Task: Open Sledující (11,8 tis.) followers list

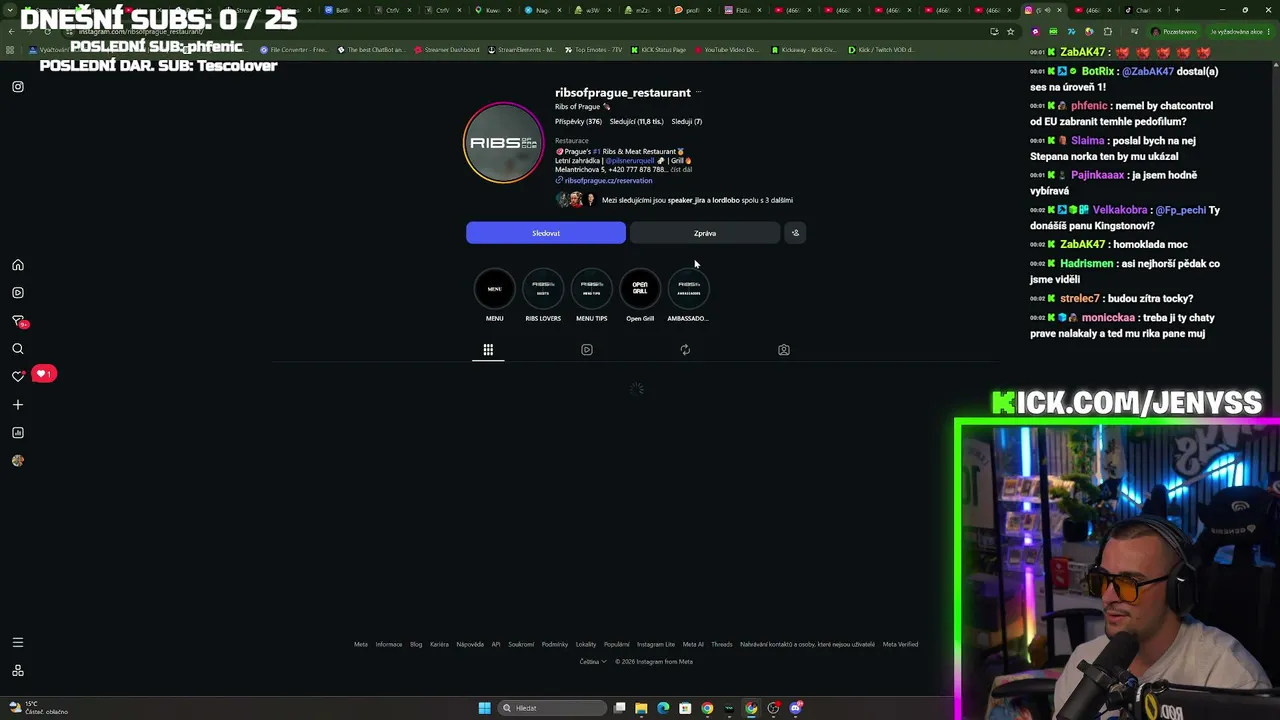Action: tap(636, 122)
